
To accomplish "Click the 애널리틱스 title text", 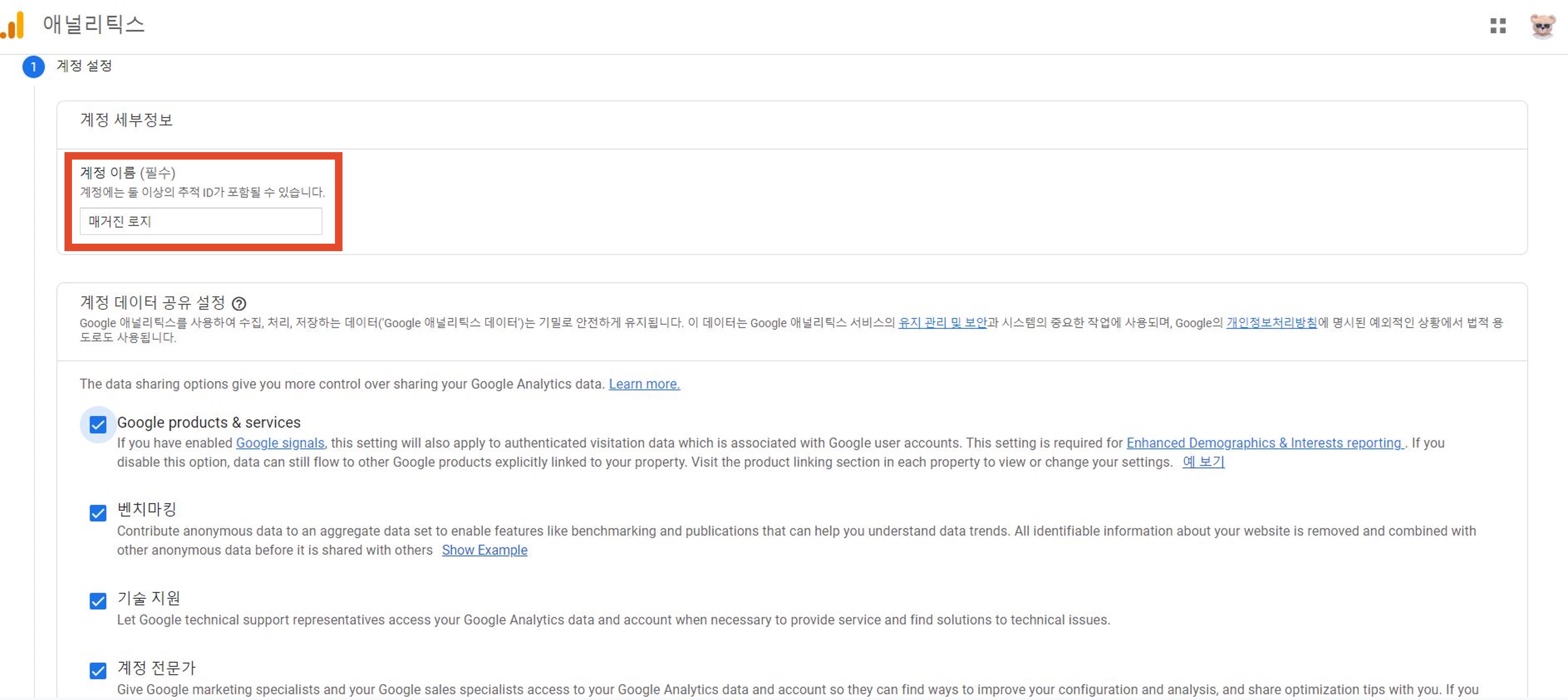I will click(94, 24).
